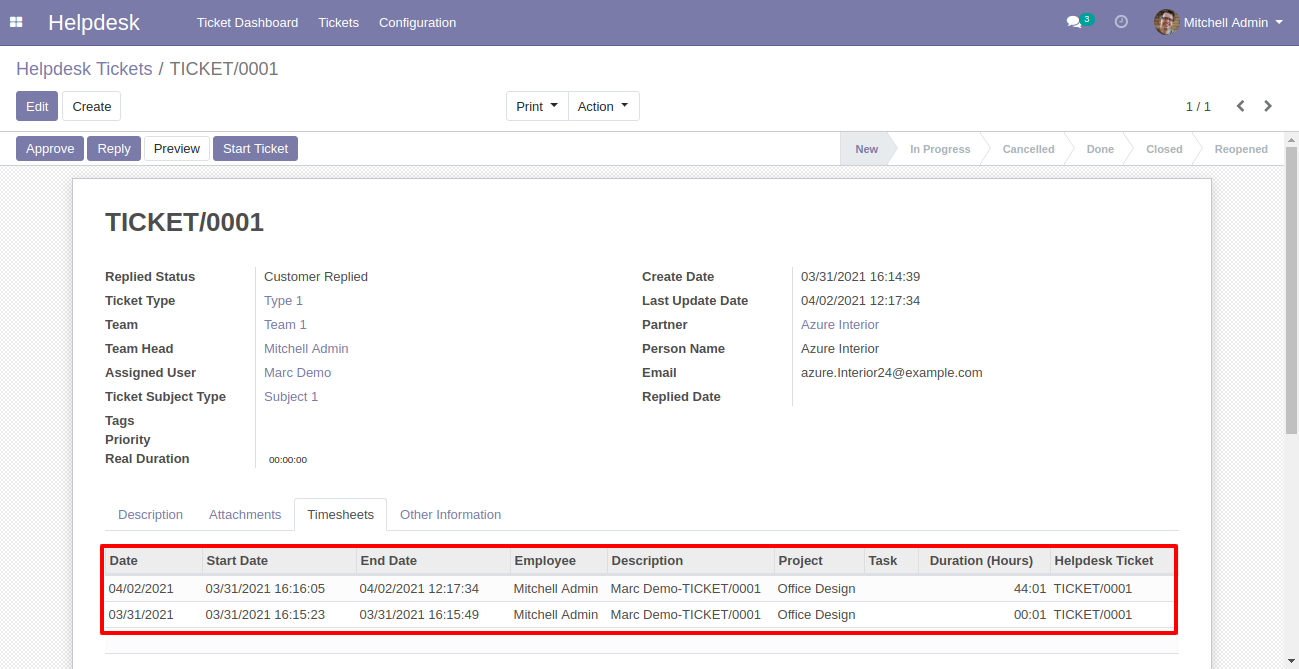Image resolution: width=1299 pixels, height=669 pixels.
Task: Set status to Reopened stage
Action: coord(1241,149)
